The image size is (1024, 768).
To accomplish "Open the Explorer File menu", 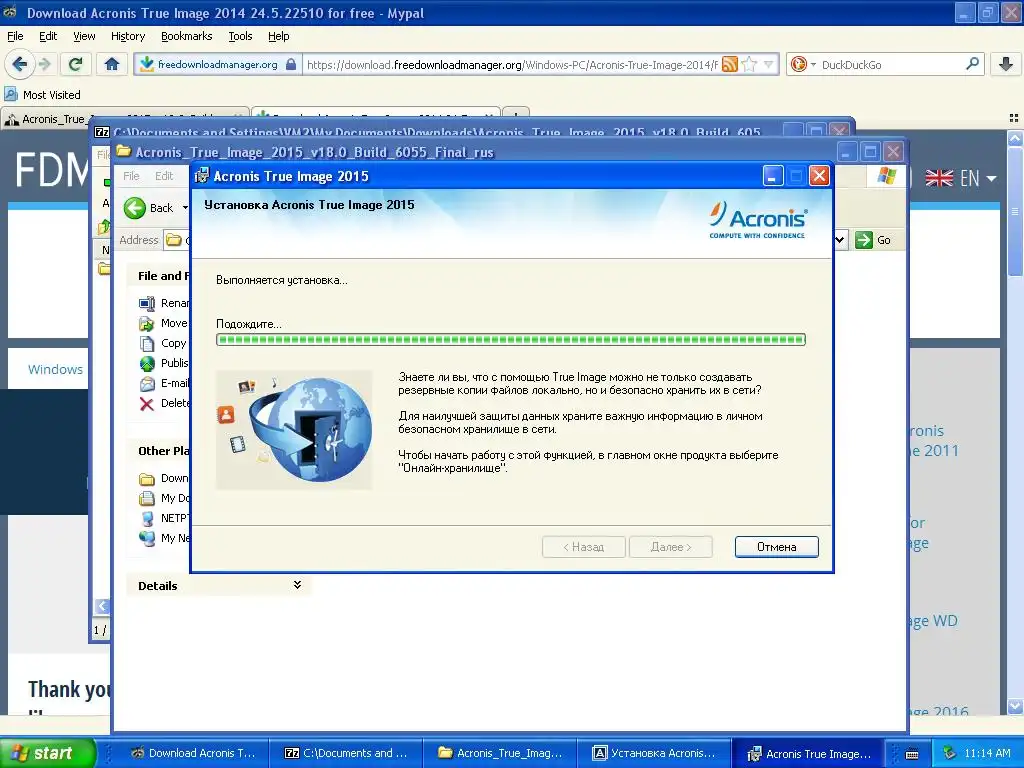I will (x=131, y=176).
